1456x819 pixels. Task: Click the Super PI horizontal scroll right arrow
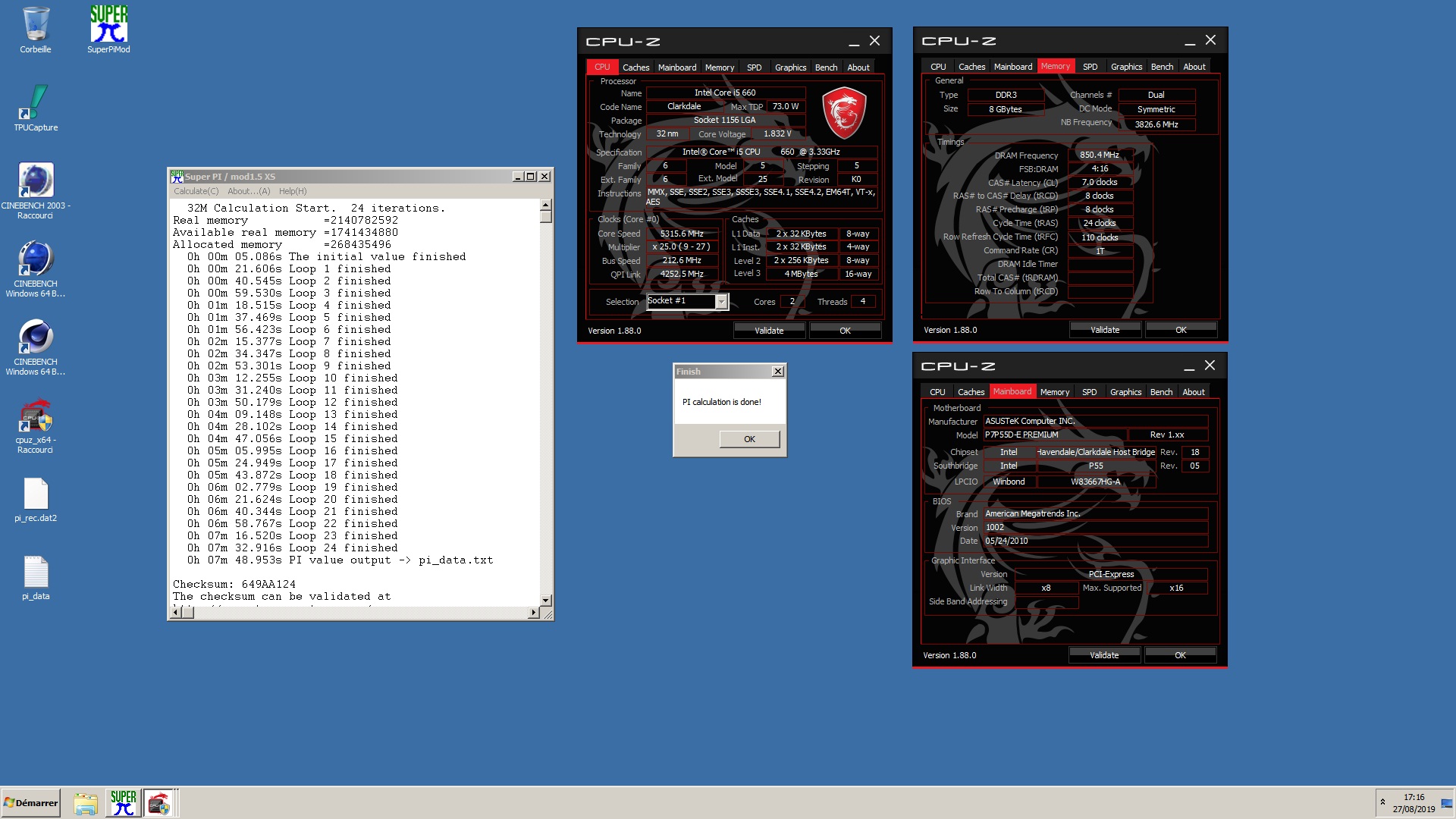pyautogui.click(x=534, y=613)
